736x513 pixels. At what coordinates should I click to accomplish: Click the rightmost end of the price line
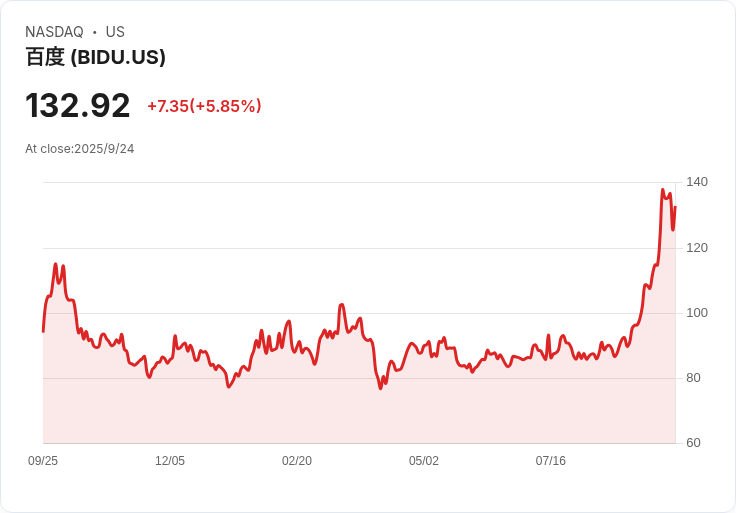(x=675, y=207)
